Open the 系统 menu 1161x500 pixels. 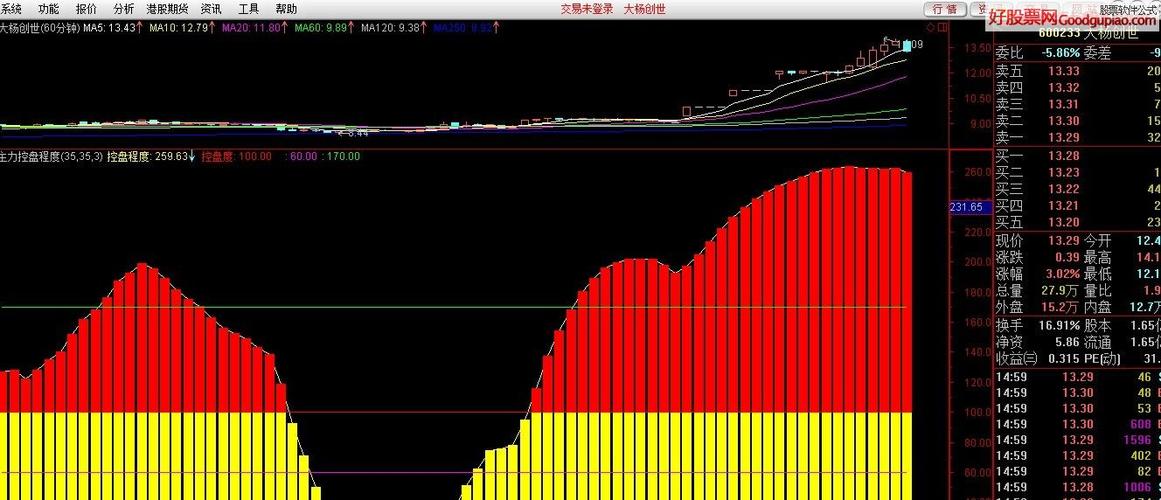pyautogui.click(x=11, y=9)
